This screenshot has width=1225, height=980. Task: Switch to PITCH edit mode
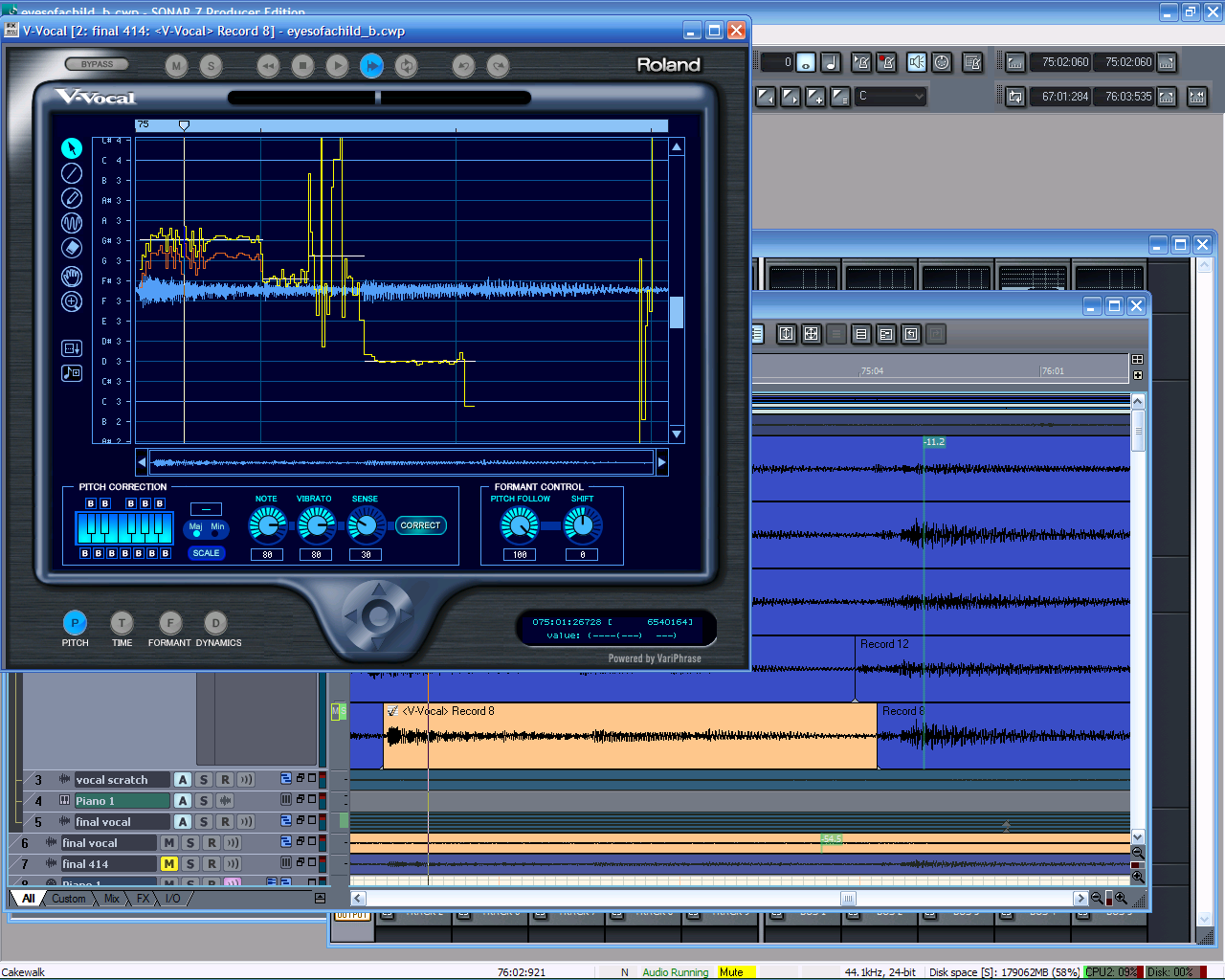point(75,623)
